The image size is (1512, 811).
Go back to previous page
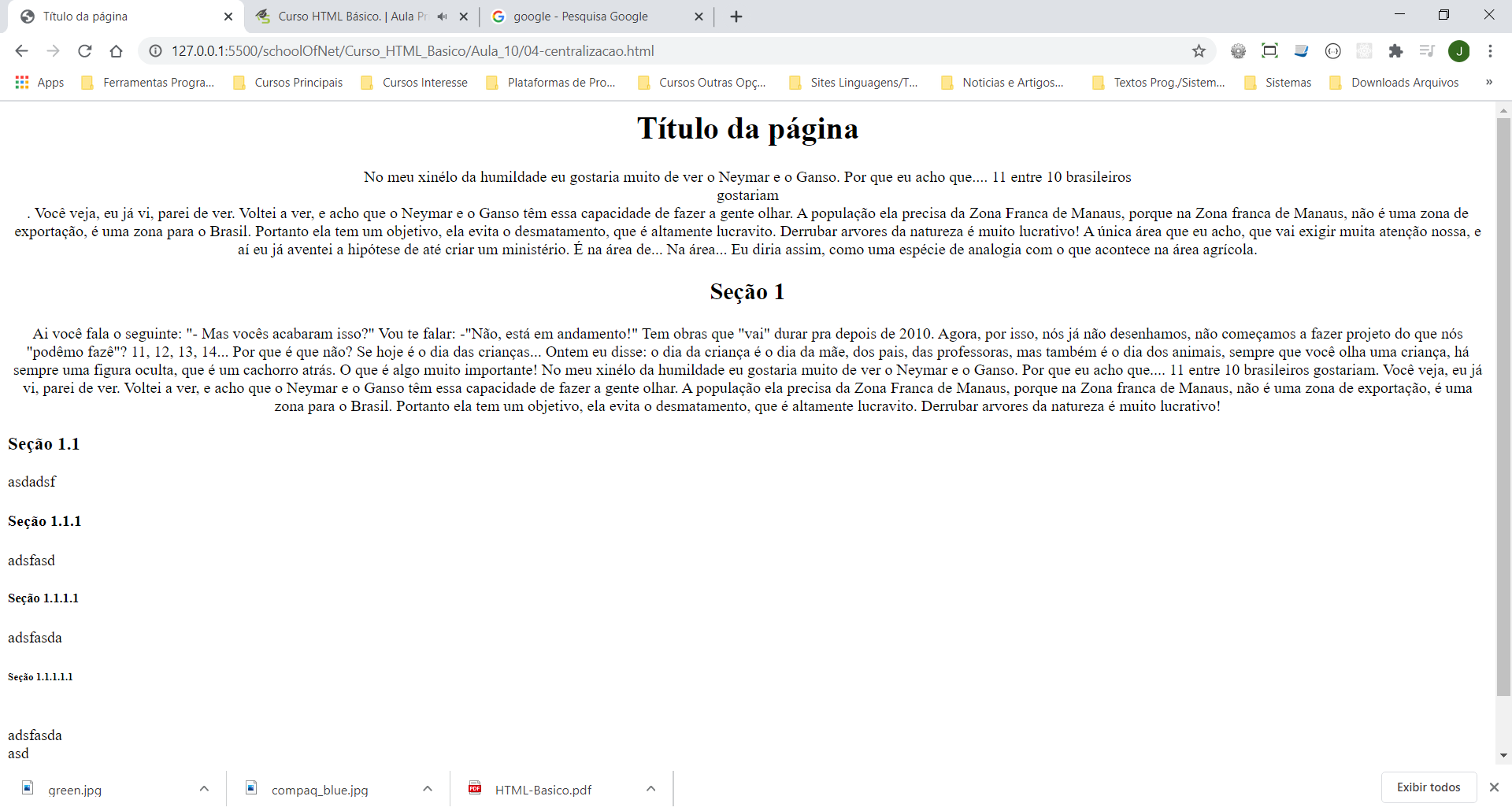pyautogui.click(x=21, y=51)
